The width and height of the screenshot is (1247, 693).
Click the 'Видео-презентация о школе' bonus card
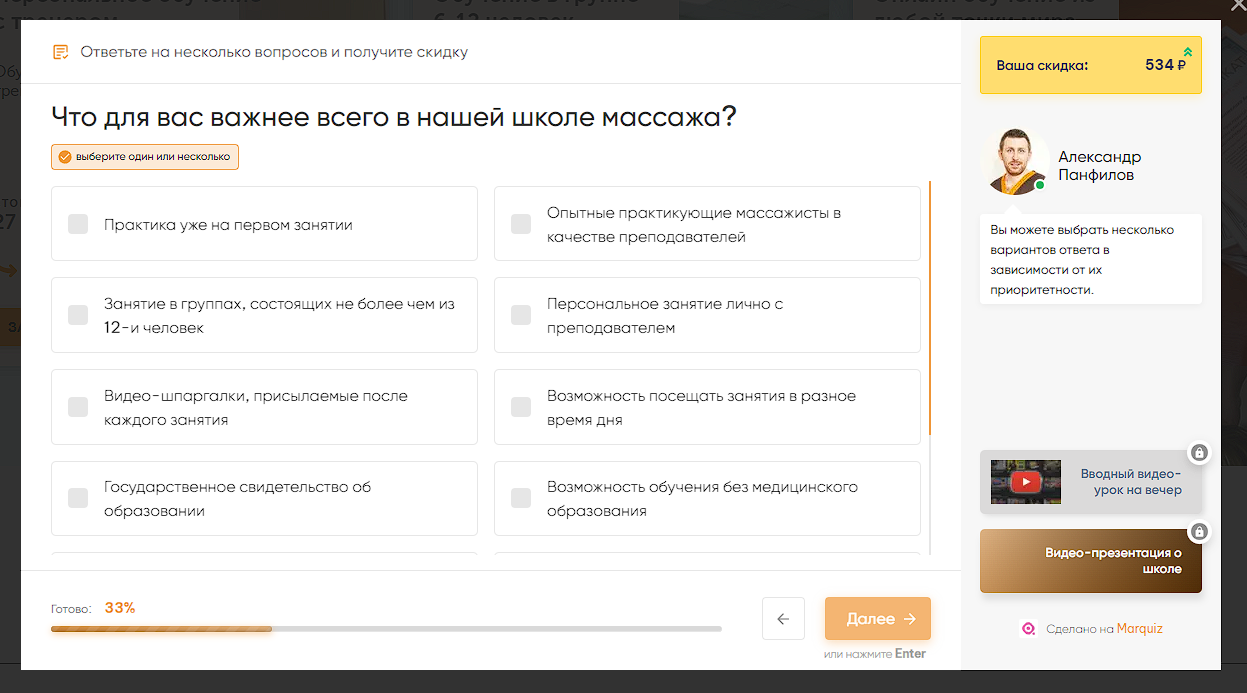tap(1090, 561)
